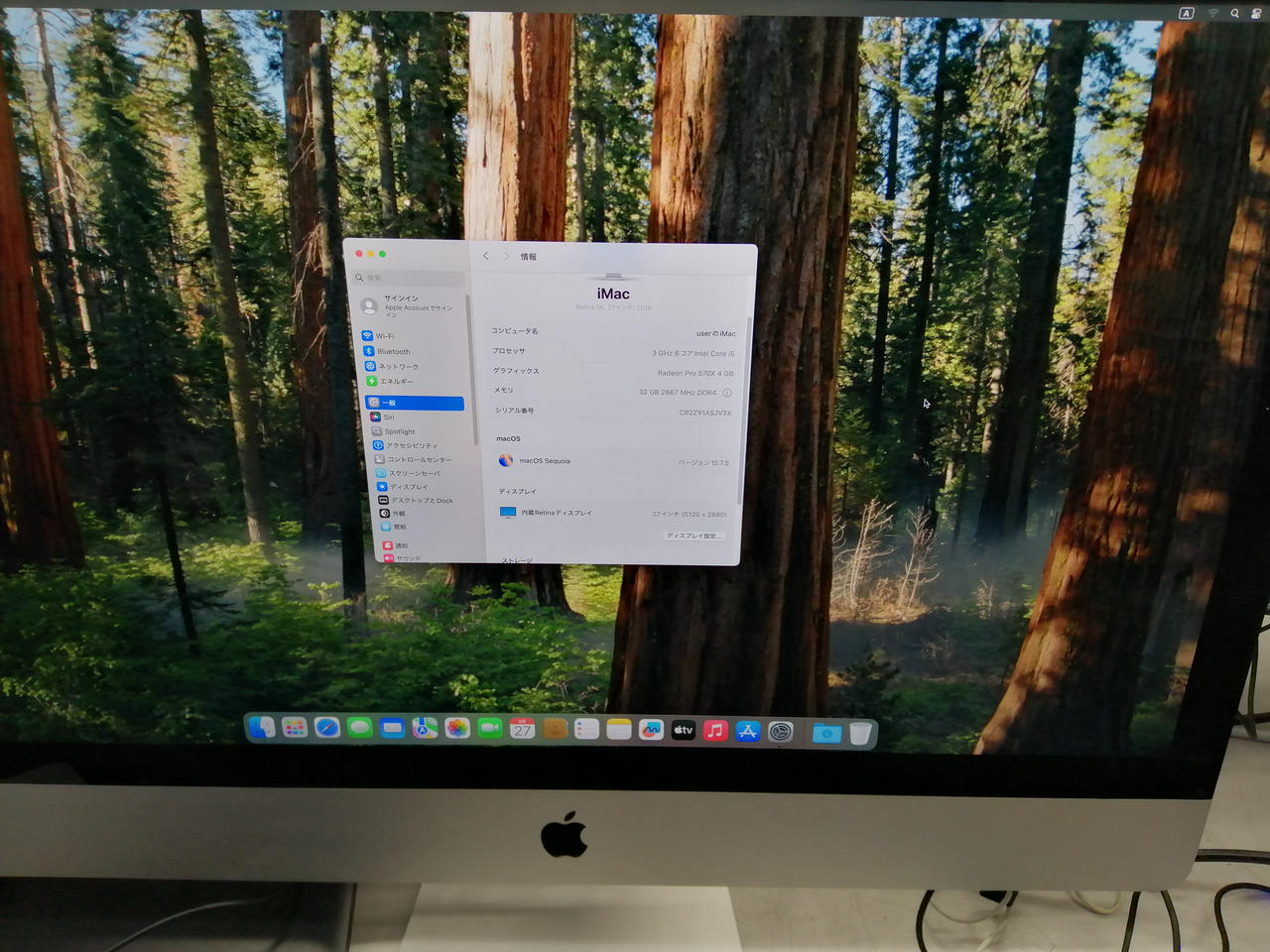Viewport: 1270px width, 952px height.
Task: Open Spotlight settings in the sidebar
Action: coord(400,431)
